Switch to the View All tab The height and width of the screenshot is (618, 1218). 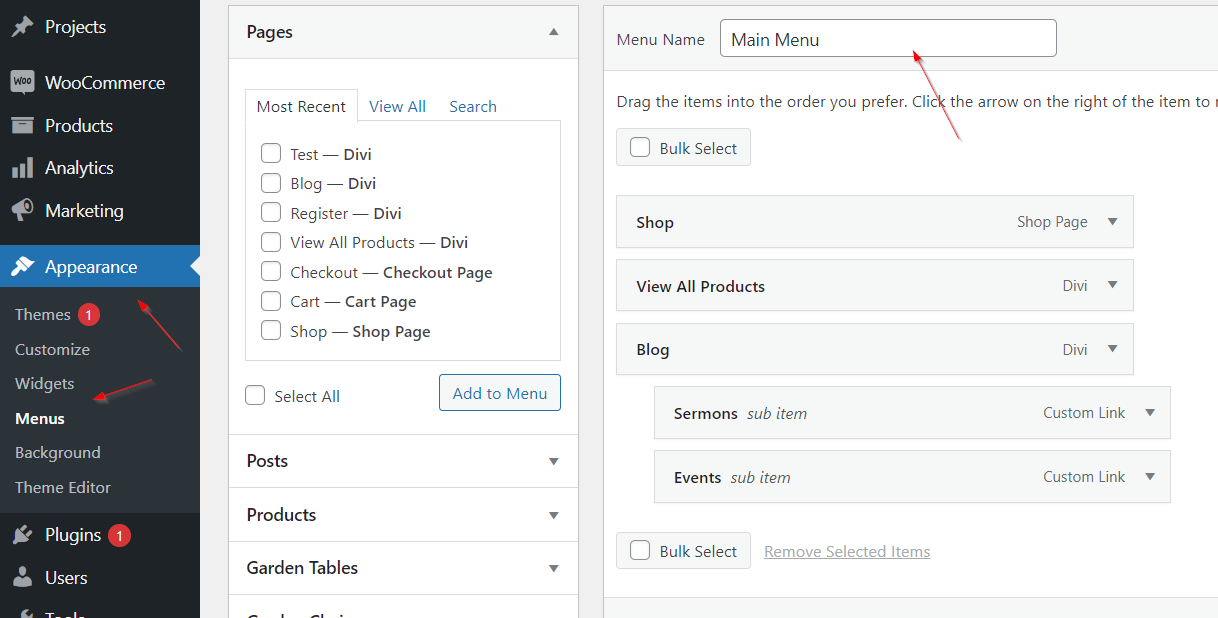tap(397, 107)
